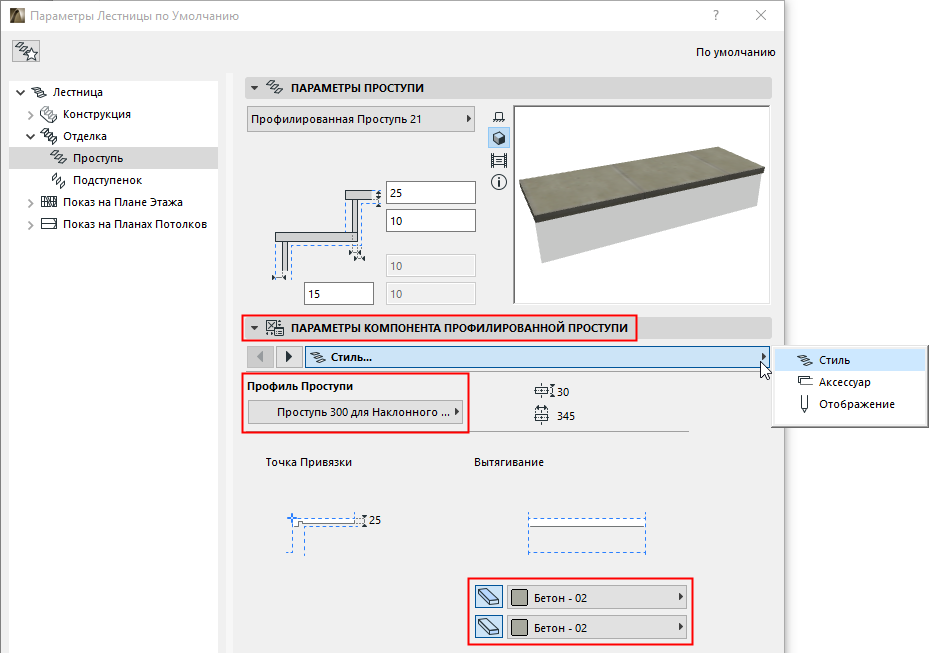The height and width of the screenshot is (653, 929).
Task: Toggle the top surface override button
Action: pyautogui.click(x=490, y=598)
